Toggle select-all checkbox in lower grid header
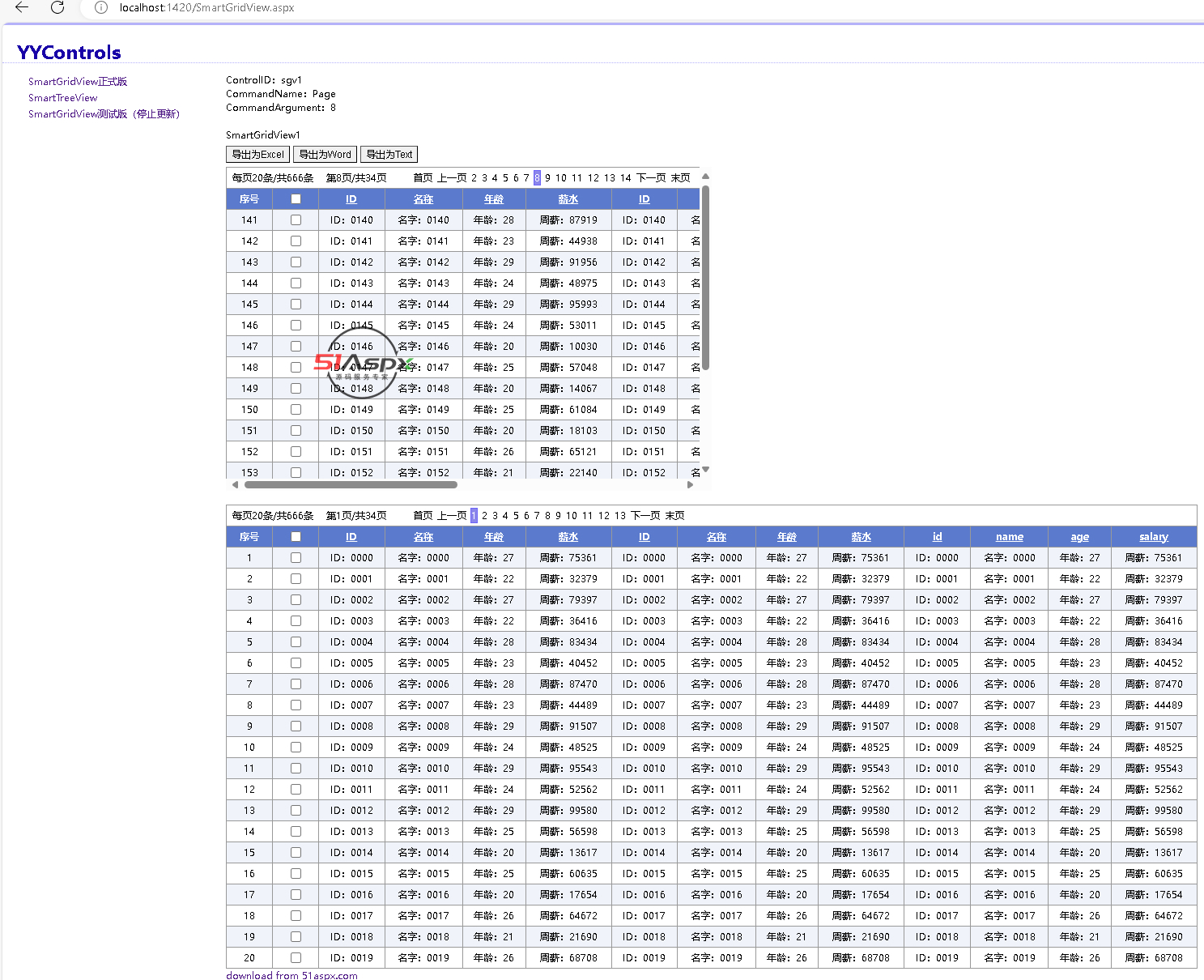Viewport: 1204px width, 980px height. 296,537
